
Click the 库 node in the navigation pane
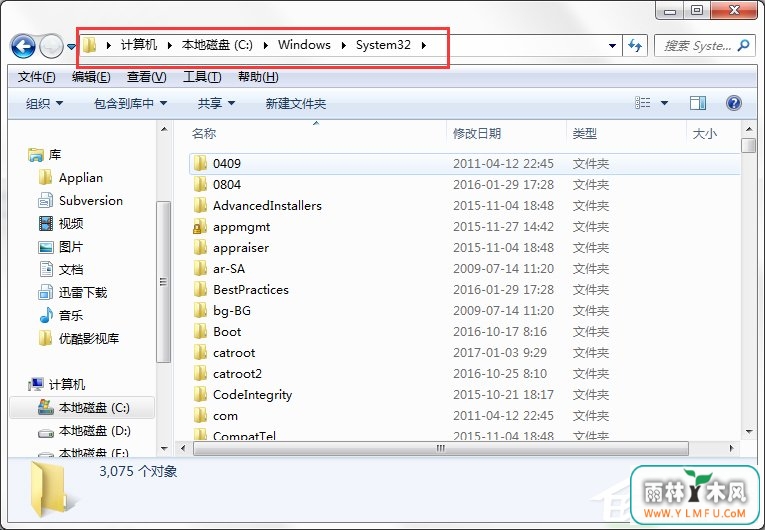click(x=44, y=155)
